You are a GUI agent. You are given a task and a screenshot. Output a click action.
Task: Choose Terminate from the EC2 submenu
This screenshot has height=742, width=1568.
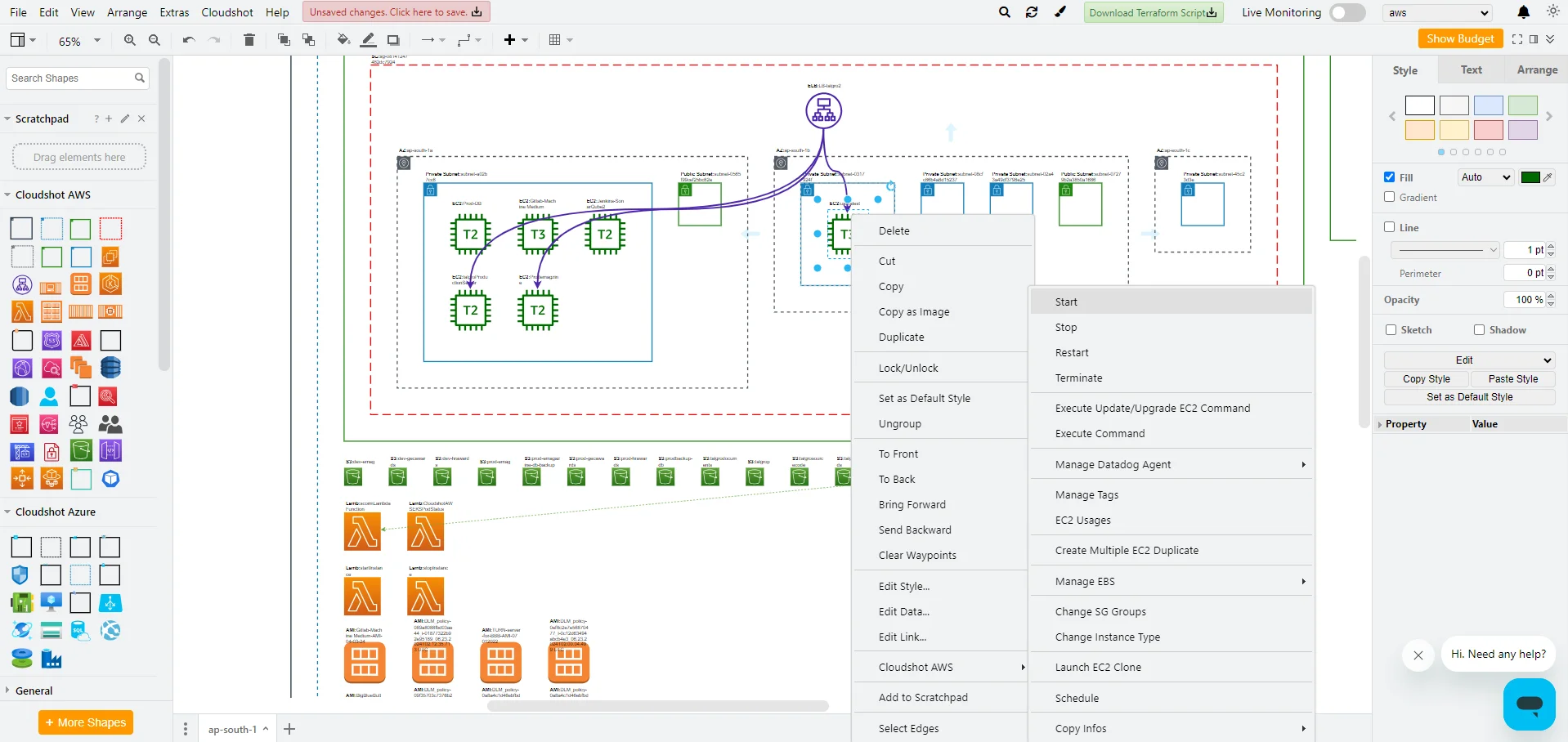(1172, 378)
